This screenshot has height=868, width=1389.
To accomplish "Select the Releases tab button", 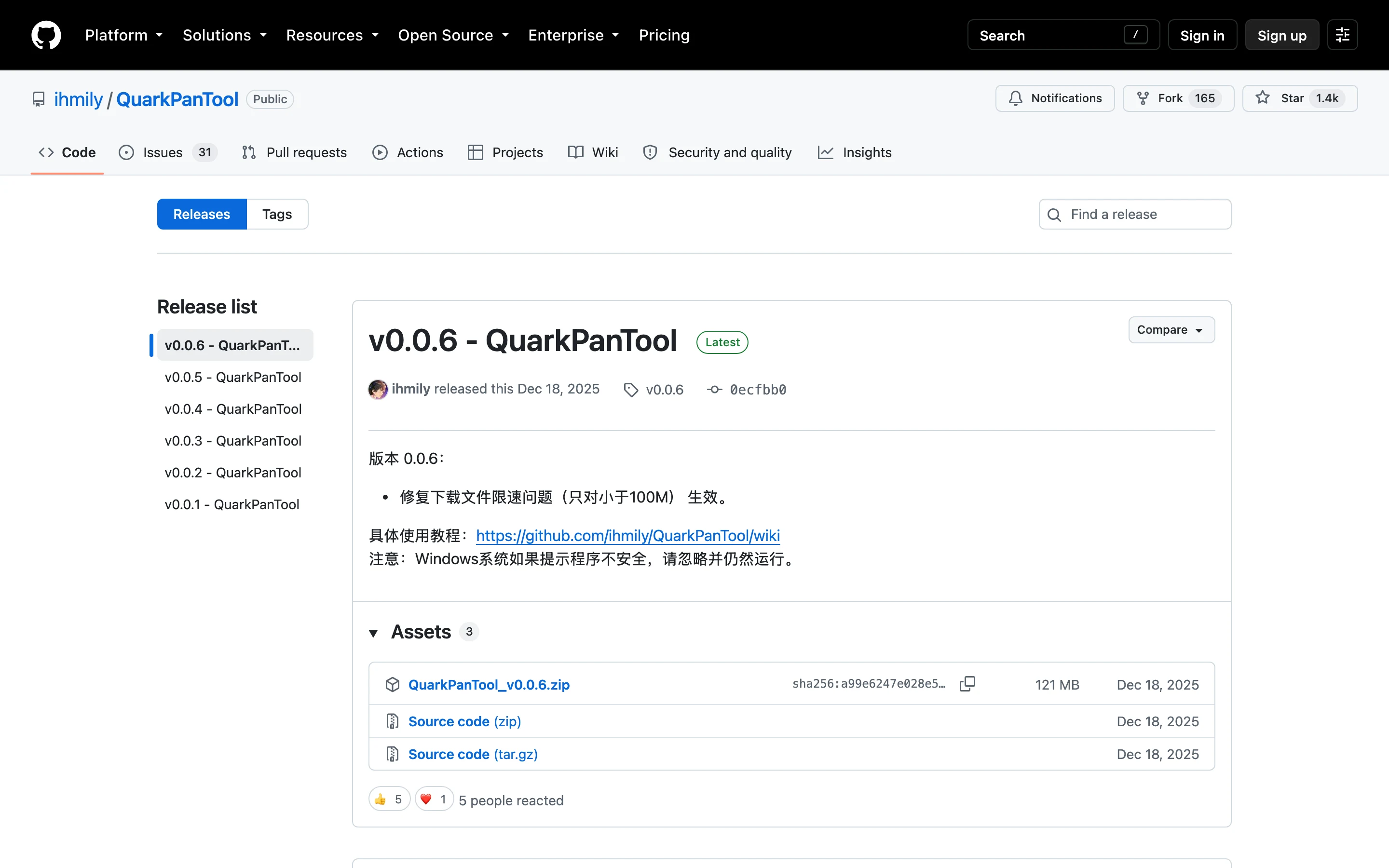I will click(202, 214).
